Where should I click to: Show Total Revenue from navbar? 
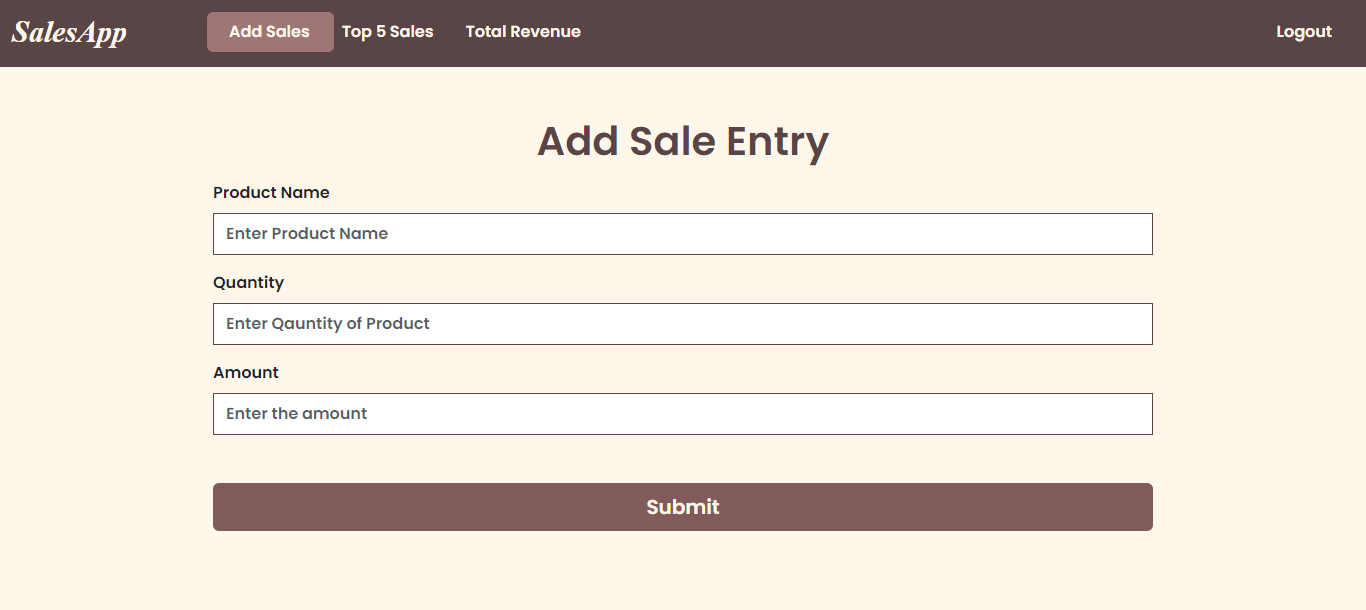coord(523,32)
